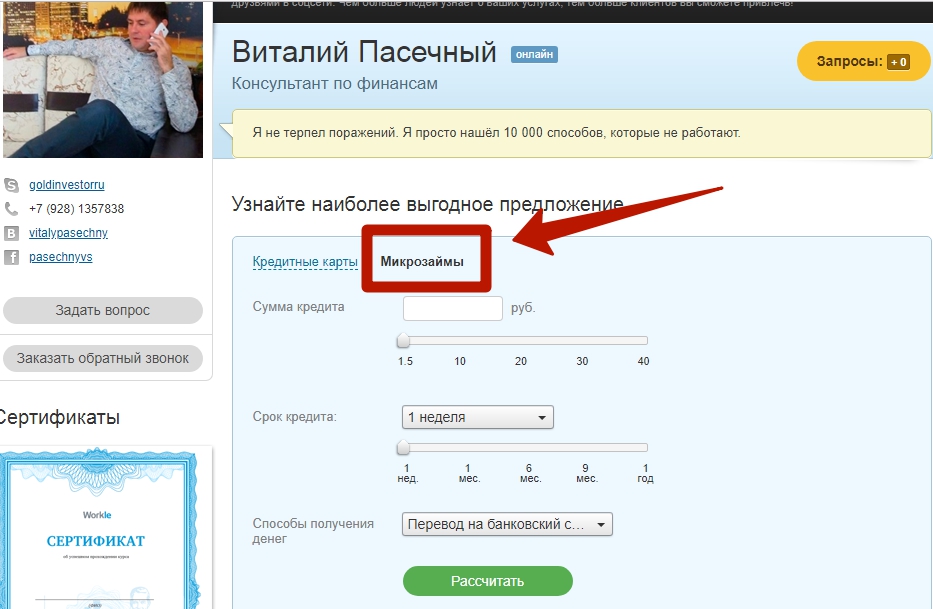Click the loan amount slider handle
The image size is (933, 609).
403,341
